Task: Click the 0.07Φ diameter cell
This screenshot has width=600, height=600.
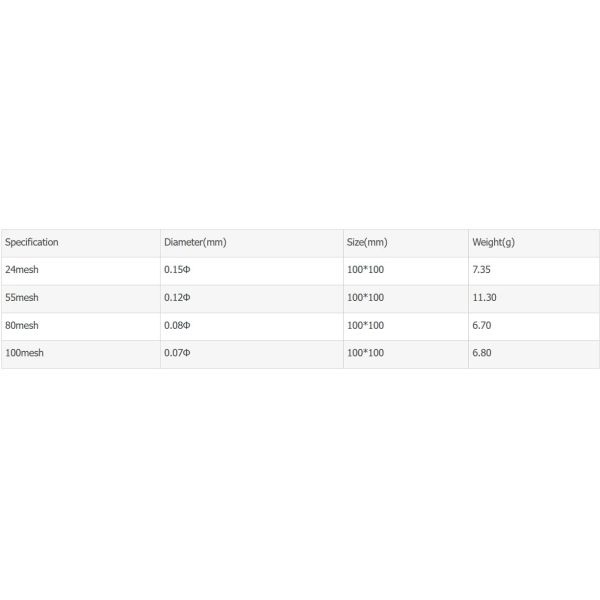Action: point(177,353)
